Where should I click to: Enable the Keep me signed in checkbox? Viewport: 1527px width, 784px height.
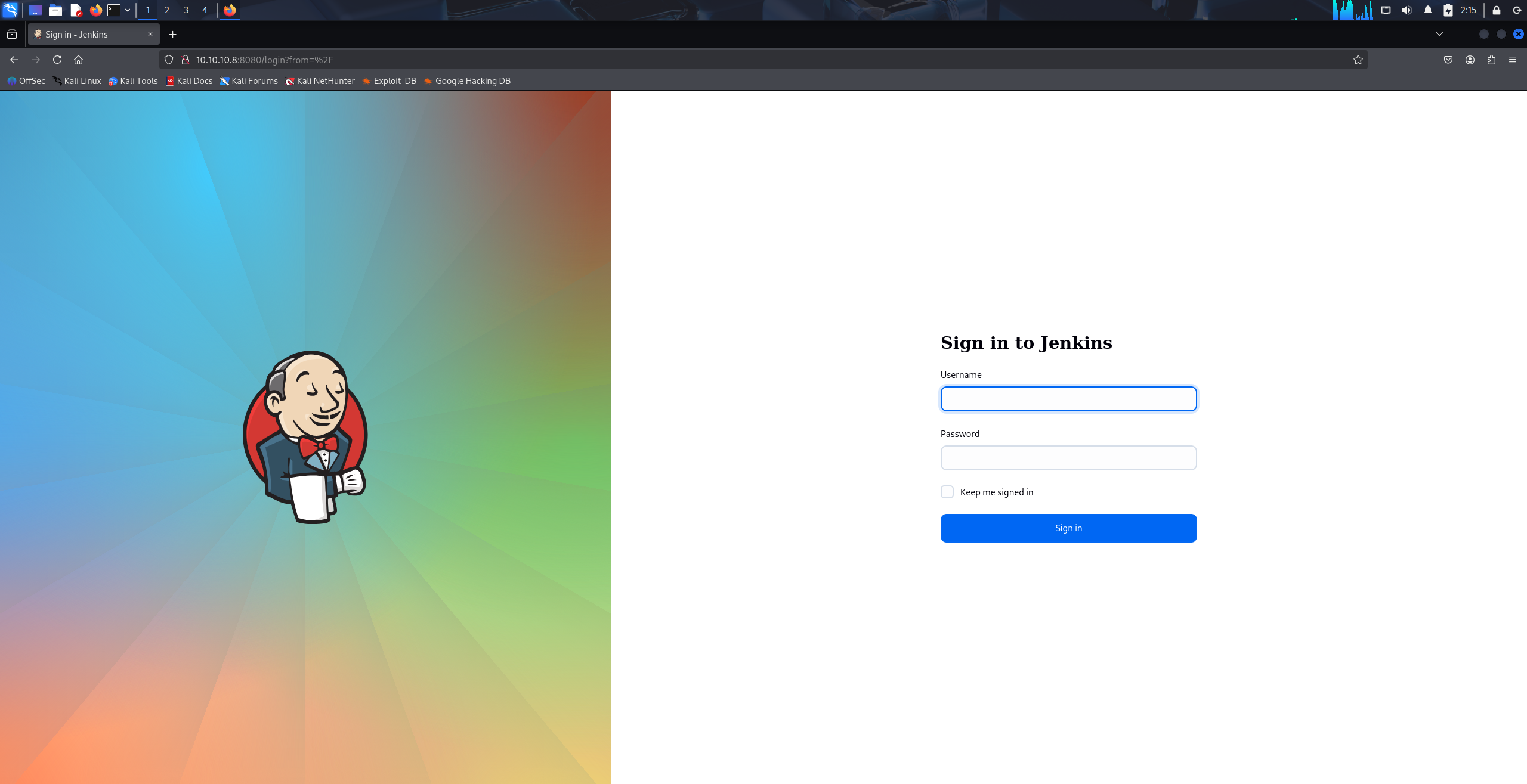tap(947, 492)
